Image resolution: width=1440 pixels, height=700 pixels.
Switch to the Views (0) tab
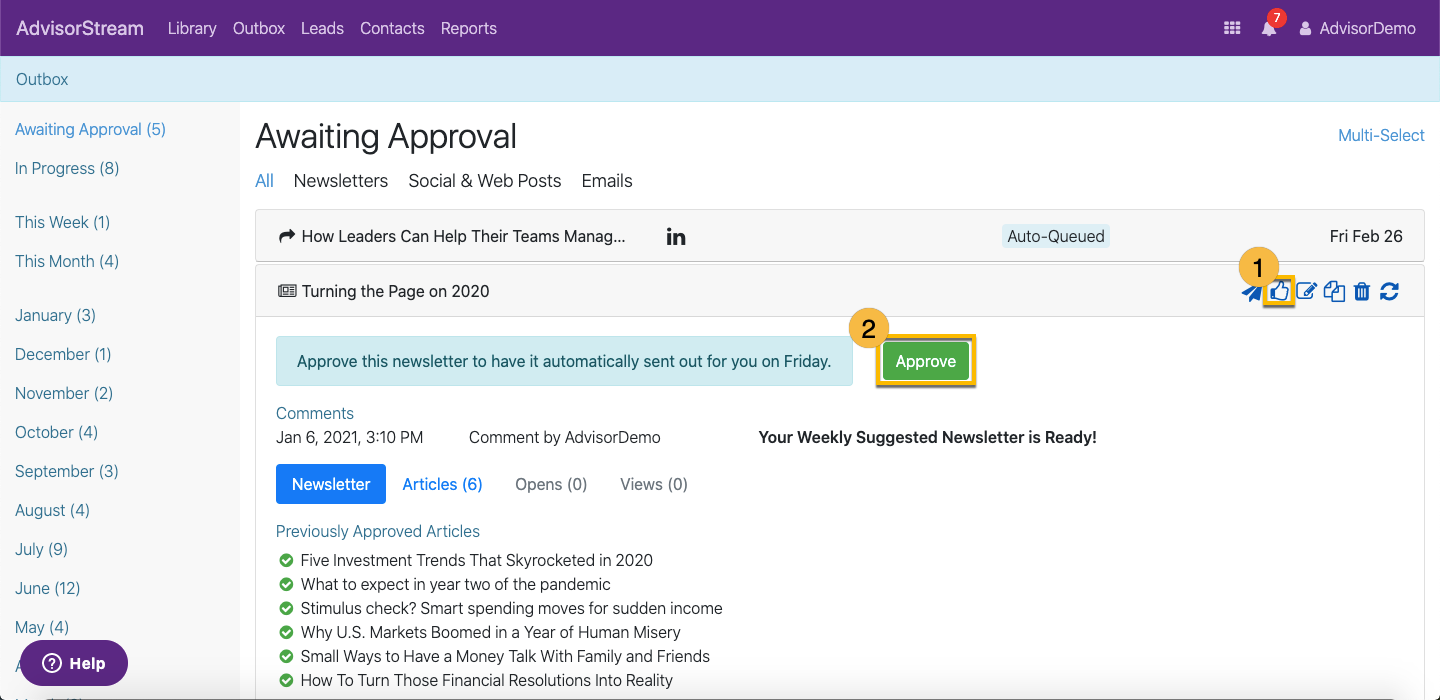coord(654,484)
